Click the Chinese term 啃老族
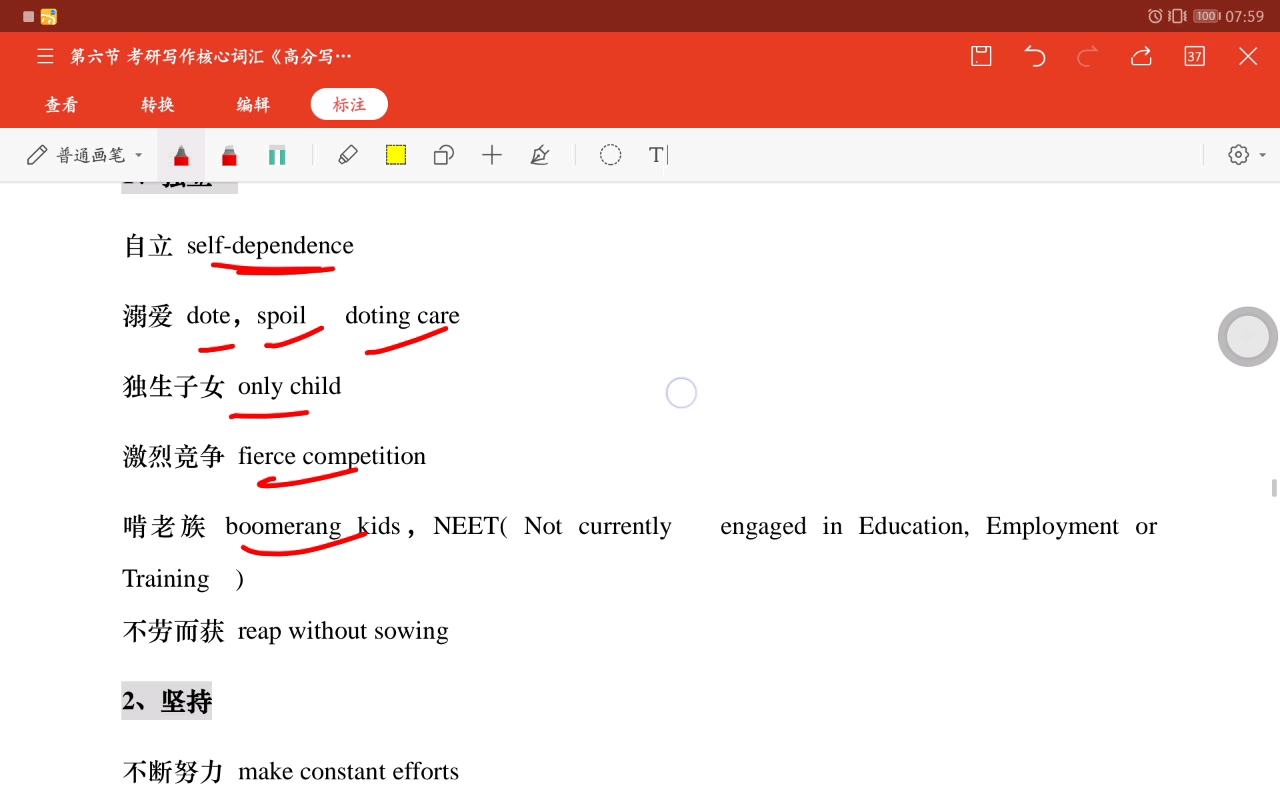This screenshot has width=1280, height=800. (x=164, y=526)
